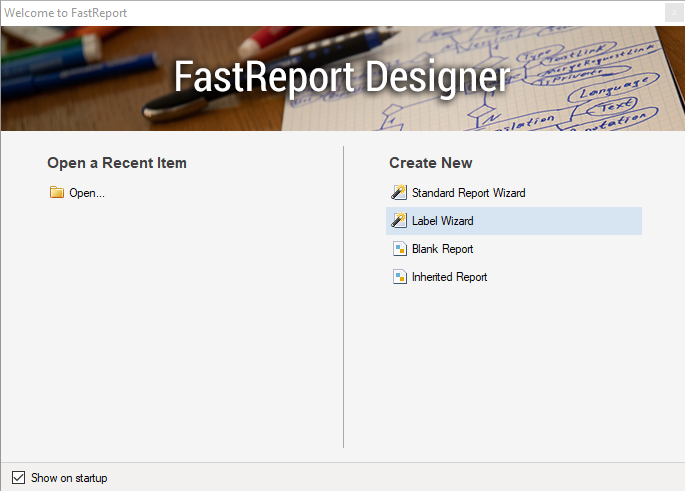Start the Label Wizard
This screenshot has width=685, height=491.
514,221
